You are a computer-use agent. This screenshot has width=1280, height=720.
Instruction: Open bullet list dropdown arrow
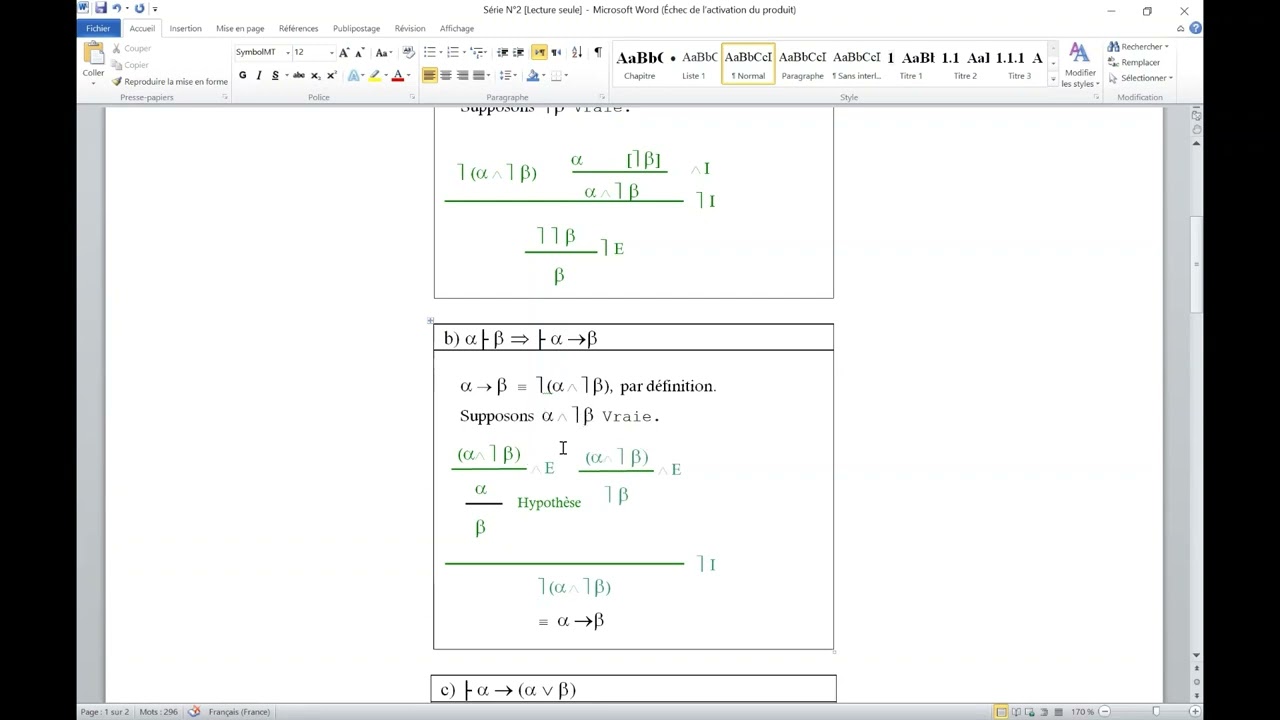(441, 52)
